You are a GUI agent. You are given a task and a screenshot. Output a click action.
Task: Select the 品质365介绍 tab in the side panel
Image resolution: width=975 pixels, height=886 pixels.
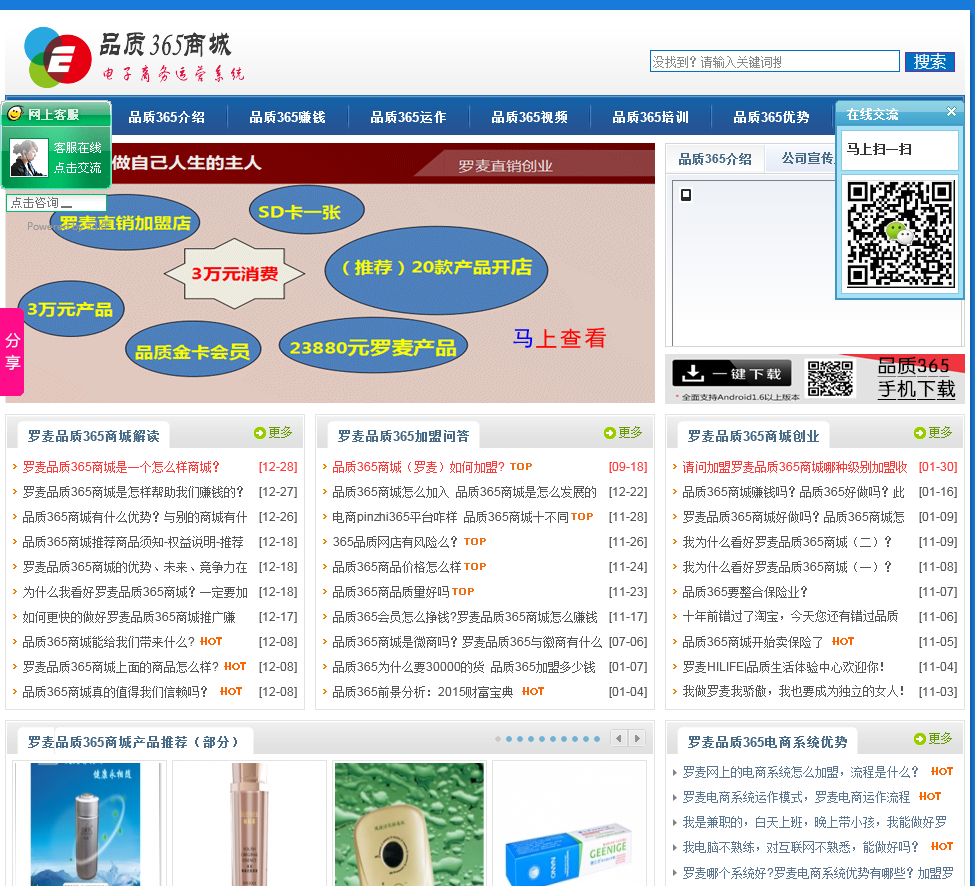click(715, 159)
